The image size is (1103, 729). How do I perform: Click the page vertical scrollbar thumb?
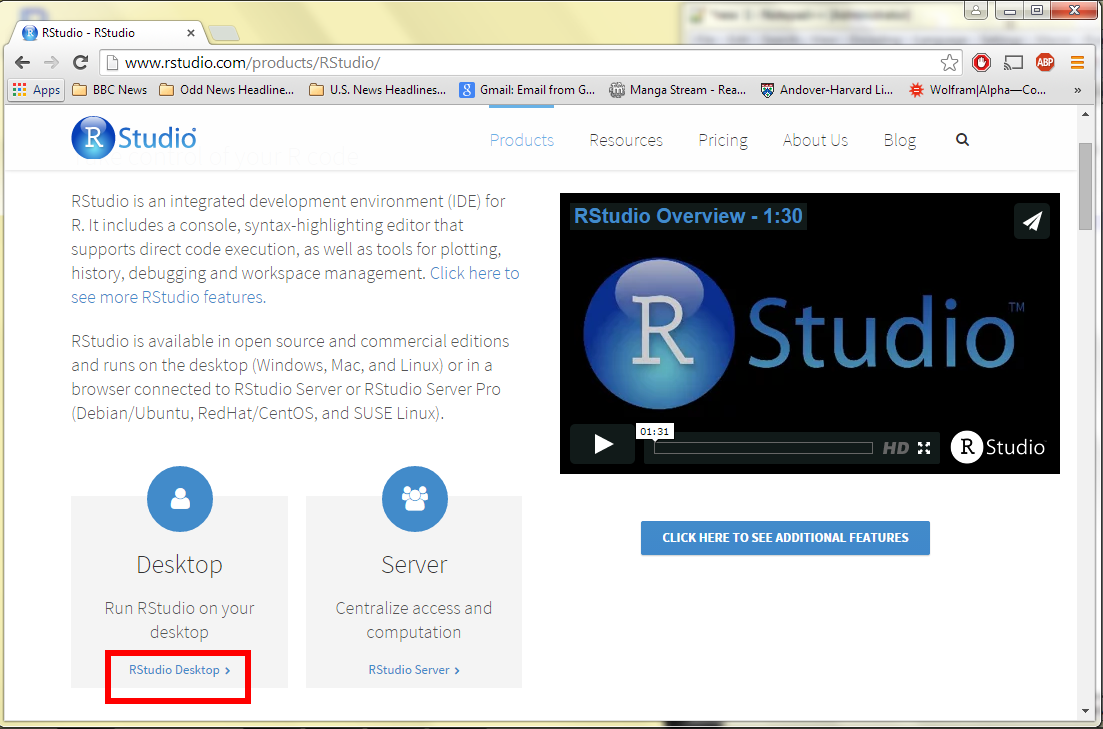pyautogui.click(x=1085, y=185)
